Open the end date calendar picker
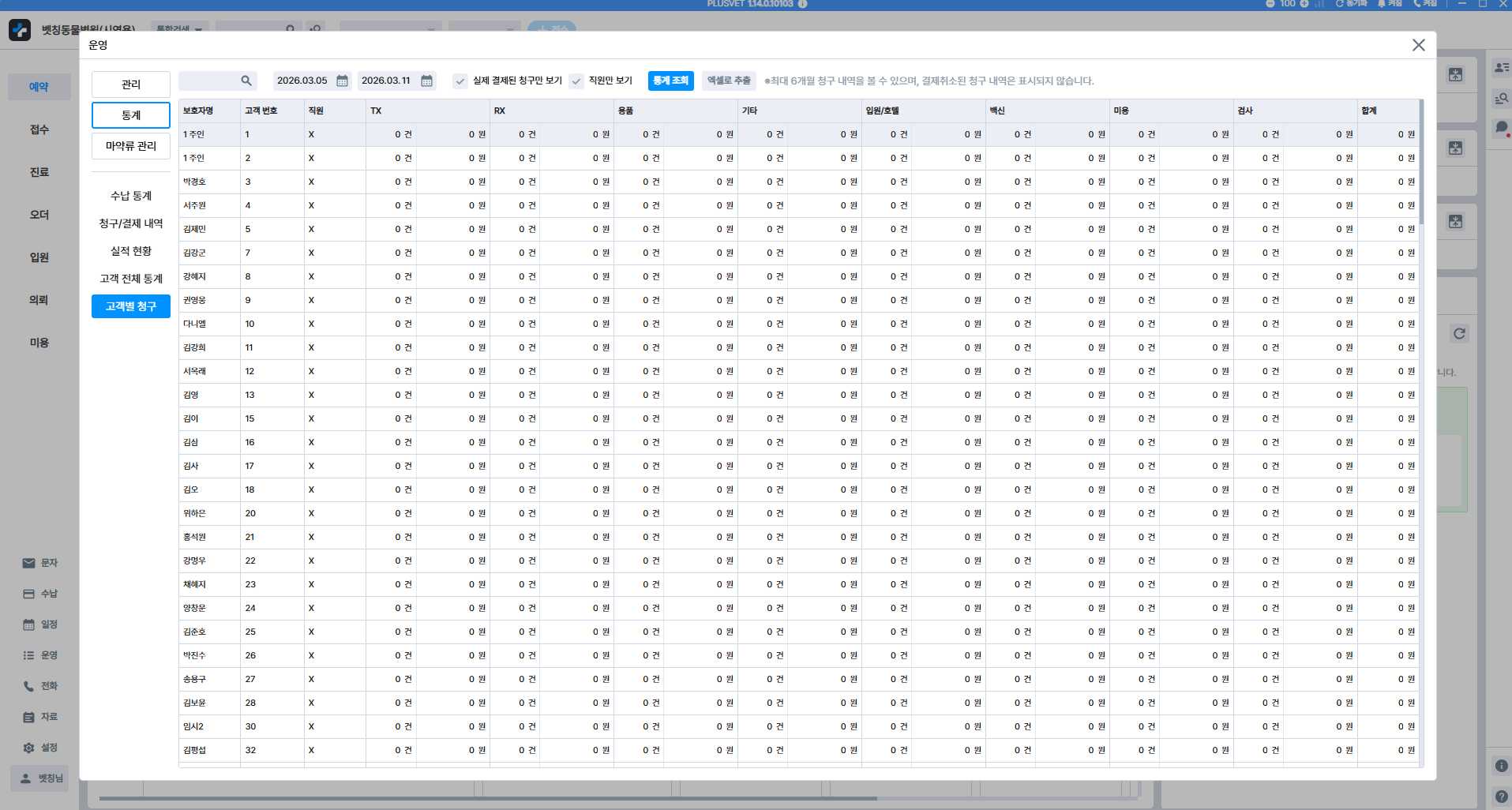Image resolution: width=1512 pixels, height=810 pixels. point(426,81)
